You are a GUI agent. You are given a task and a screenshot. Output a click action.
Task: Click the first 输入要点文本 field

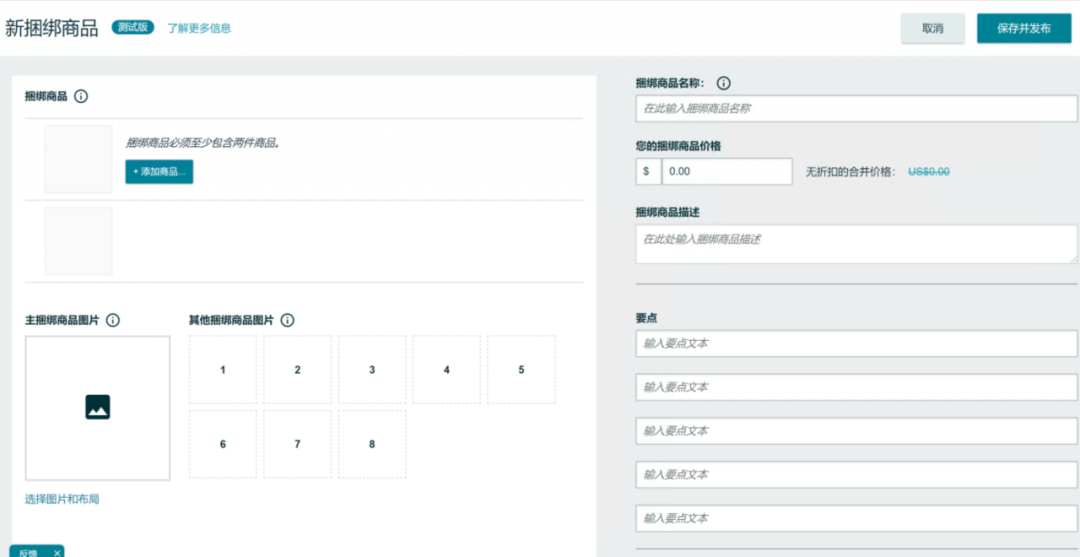click(x=856, y=344)
